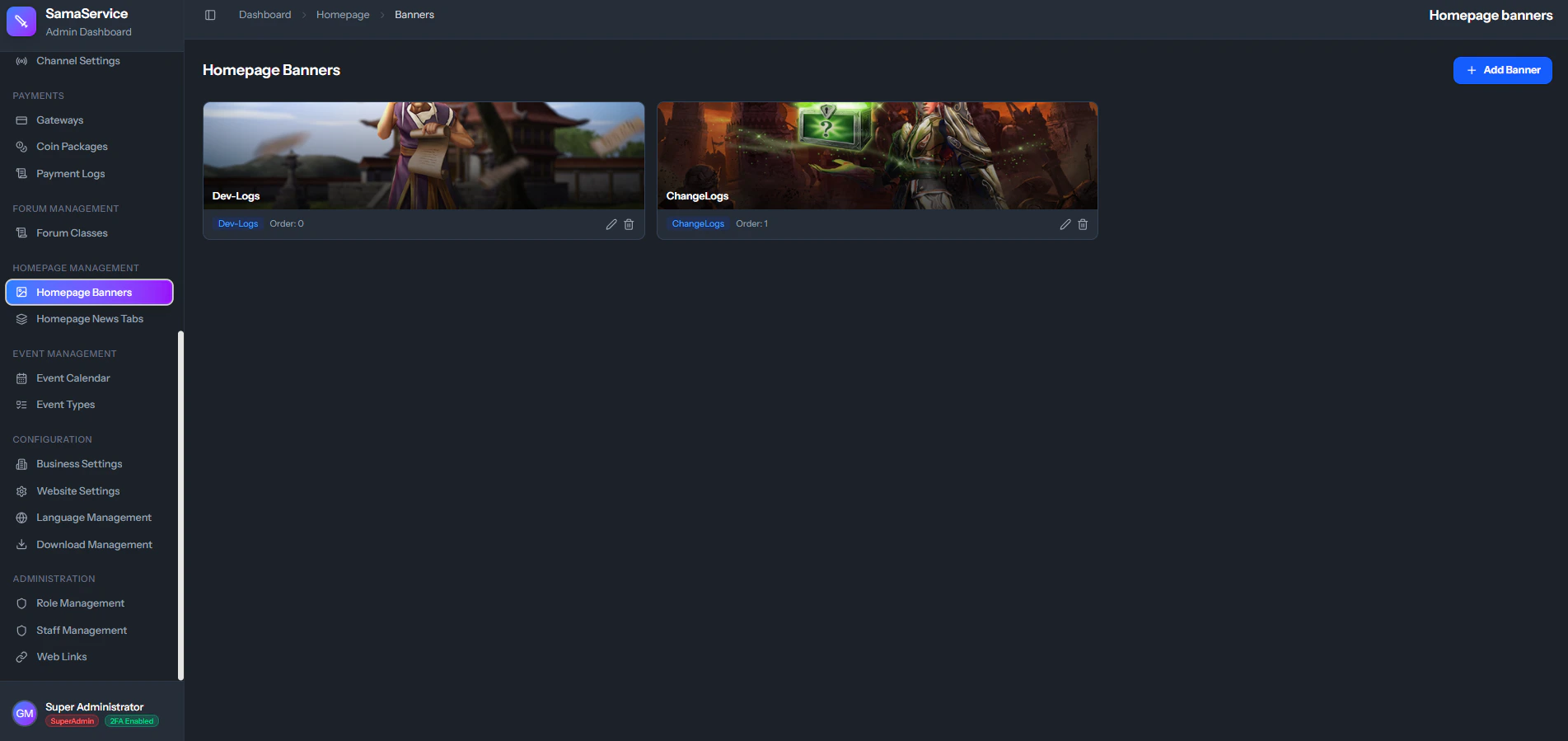
Task: Delete the Dev-Logs banner with trash icon
Action: click(629, 224)
